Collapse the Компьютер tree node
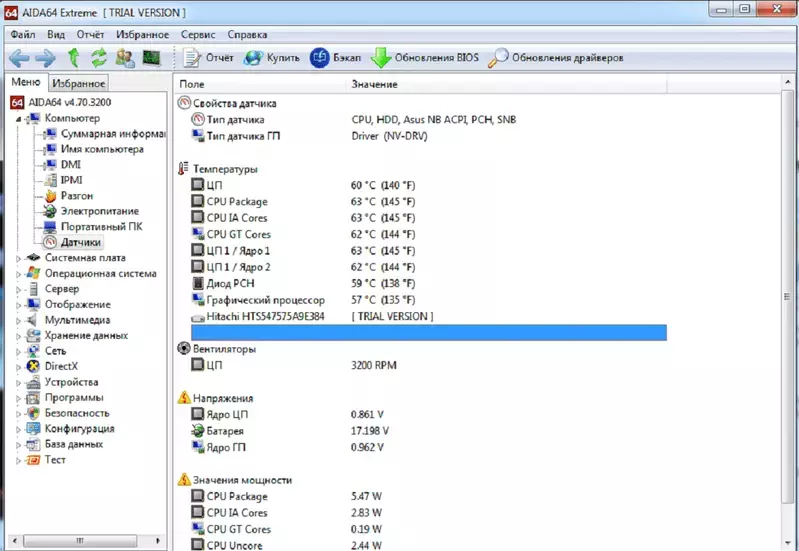 pyautogui.click(x=18, y=119)
